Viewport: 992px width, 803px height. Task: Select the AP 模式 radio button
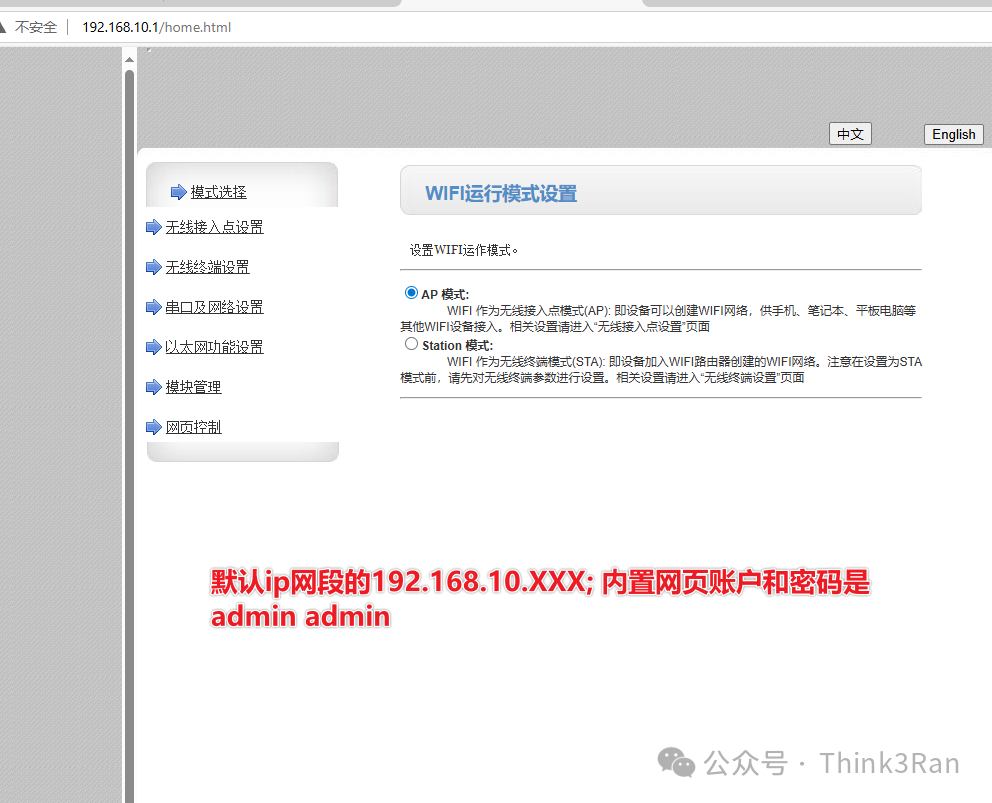[411, 293]
